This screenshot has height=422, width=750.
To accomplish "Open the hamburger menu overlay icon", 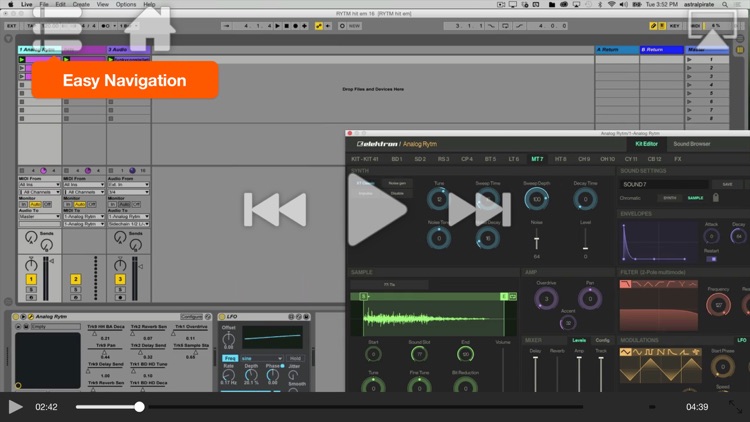I will (57, 28).
